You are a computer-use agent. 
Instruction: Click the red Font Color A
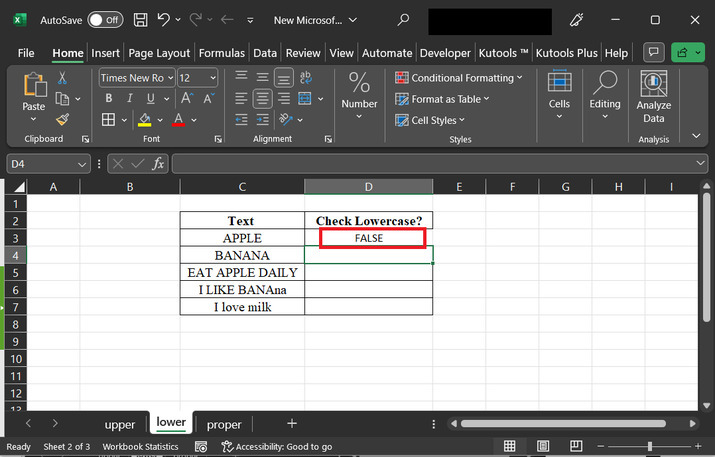pos(178,120)
